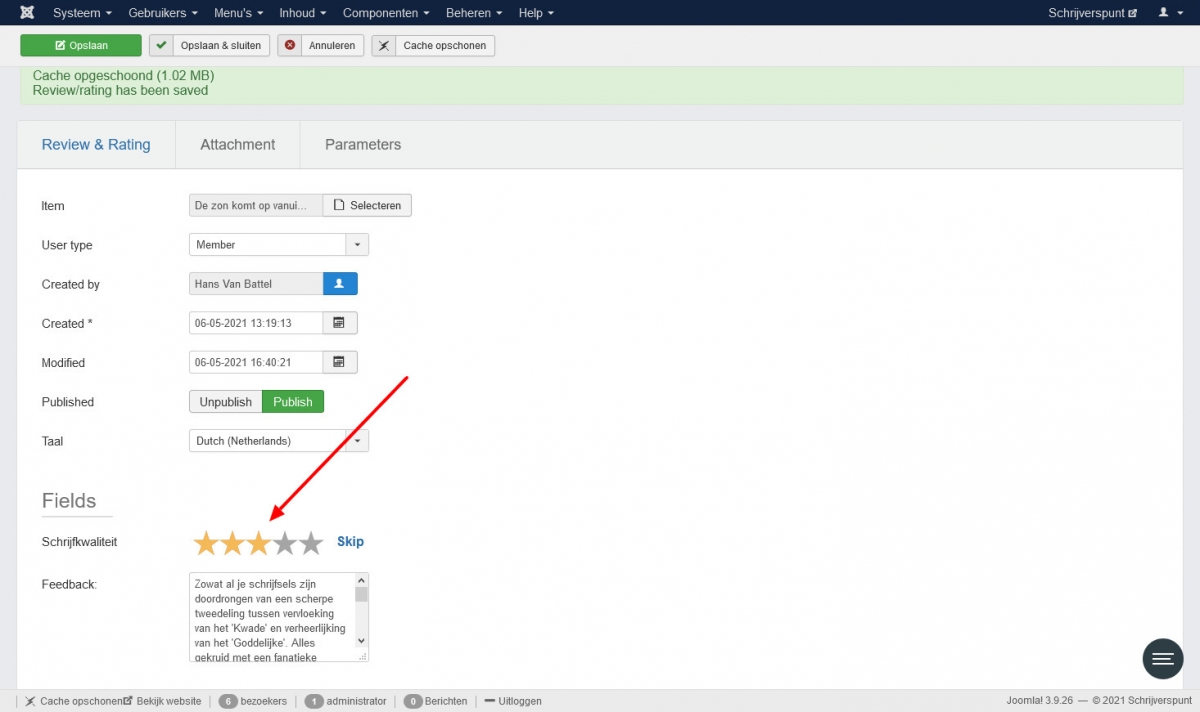Viewport: 1200px width, 712px height.
Task: Switch to the Attachment tab
Action: (237, 145)
